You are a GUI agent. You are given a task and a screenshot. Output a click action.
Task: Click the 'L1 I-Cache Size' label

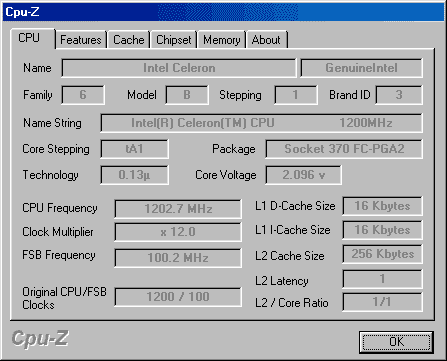pyautogui.click(x=293, y=230)
